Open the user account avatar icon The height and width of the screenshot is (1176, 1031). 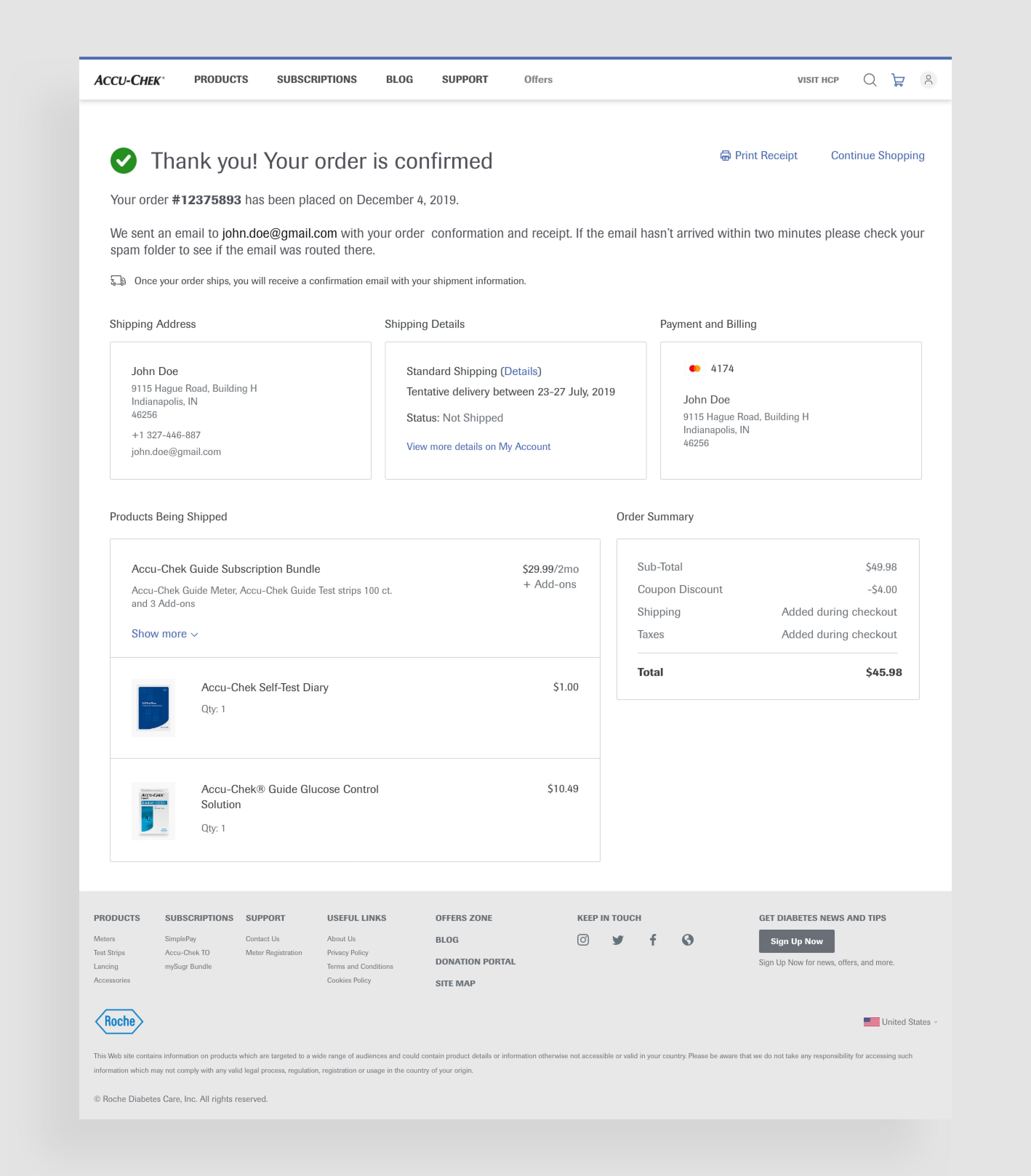(x=928, y=80)
